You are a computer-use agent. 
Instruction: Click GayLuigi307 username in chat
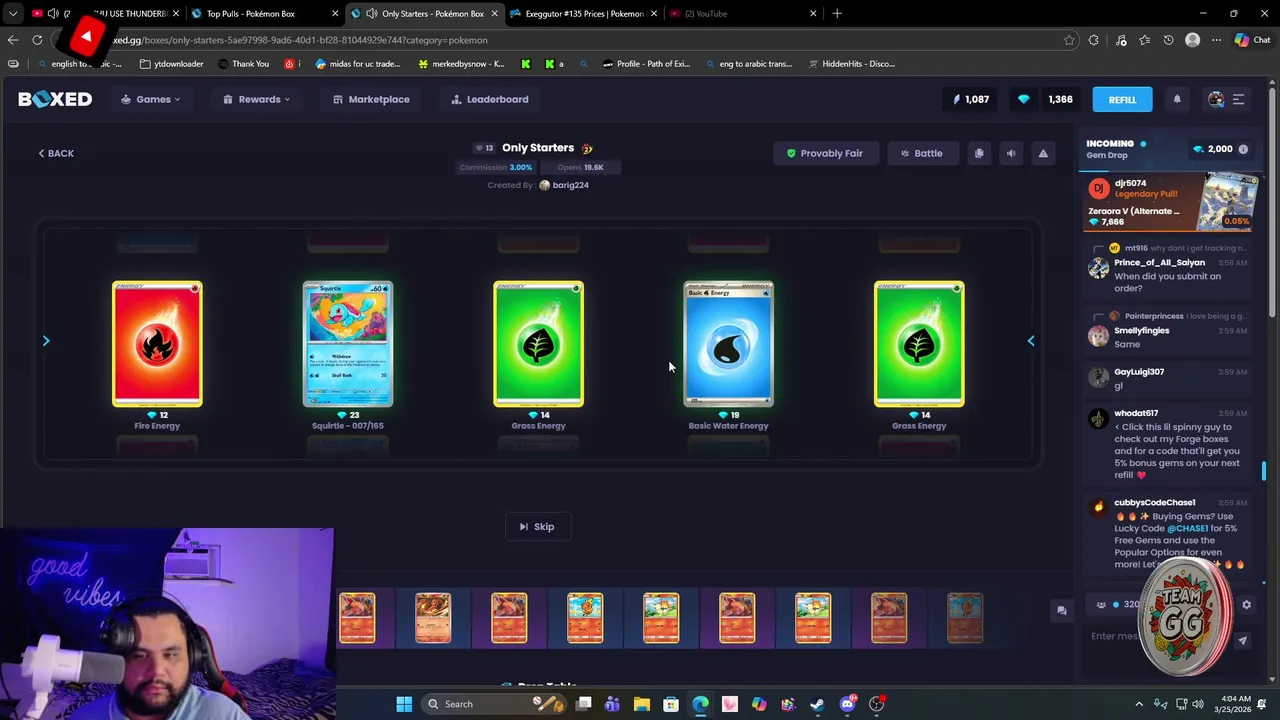(x=1139, y=372)
